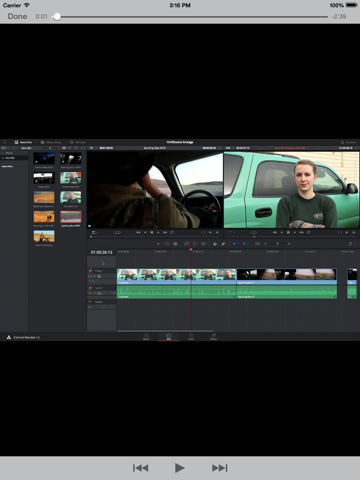360x480 pixels.
Task: Mark in point in source viewer
Action: tap(210, 232)
